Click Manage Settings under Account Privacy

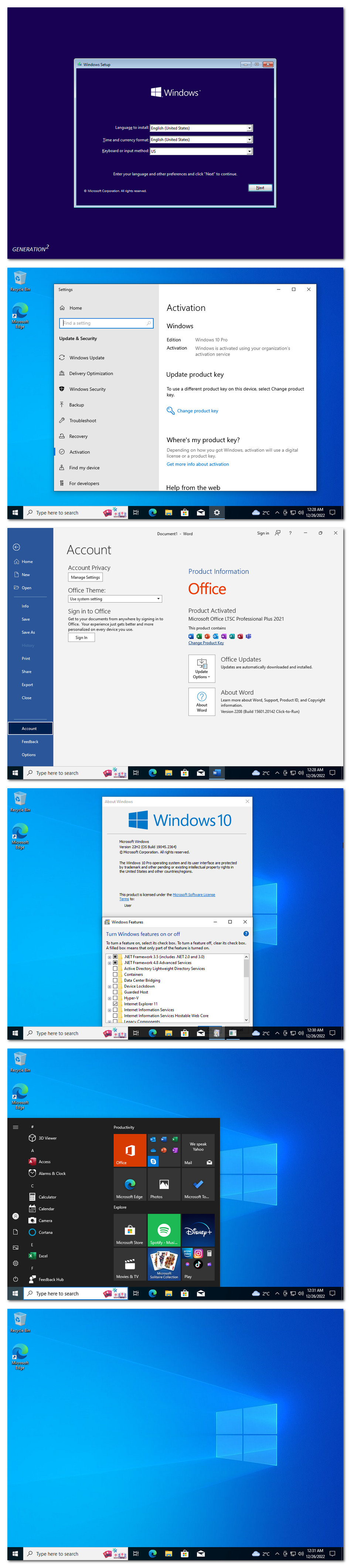click(x=85, y=577)
